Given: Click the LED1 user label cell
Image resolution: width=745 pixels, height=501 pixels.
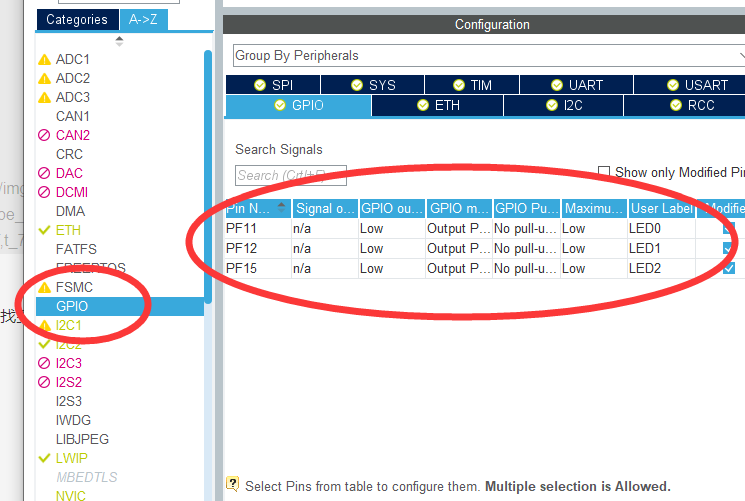Looking at the screenshot, I should tap(661, 249).
